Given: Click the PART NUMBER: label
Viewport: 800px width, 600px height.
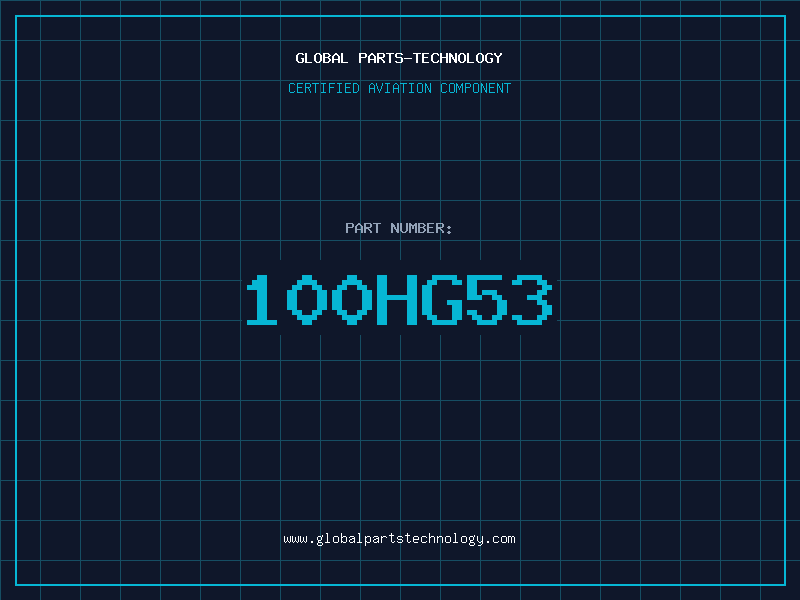Looking at the screenshot, I should pyautogui.click(x=399, y=228).
